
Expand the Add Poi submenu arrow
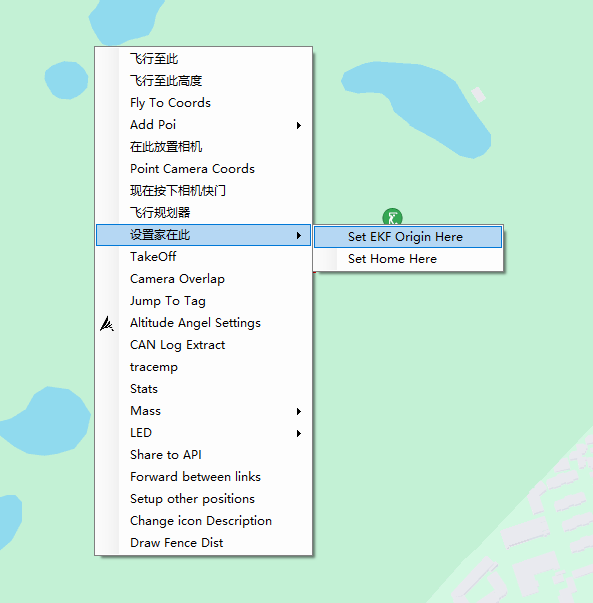(299, 125)
